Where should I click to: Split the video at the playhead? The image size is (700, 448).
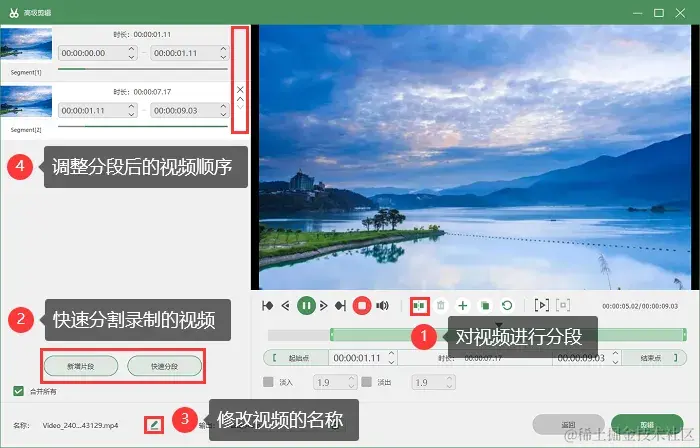tap(419, 306)
